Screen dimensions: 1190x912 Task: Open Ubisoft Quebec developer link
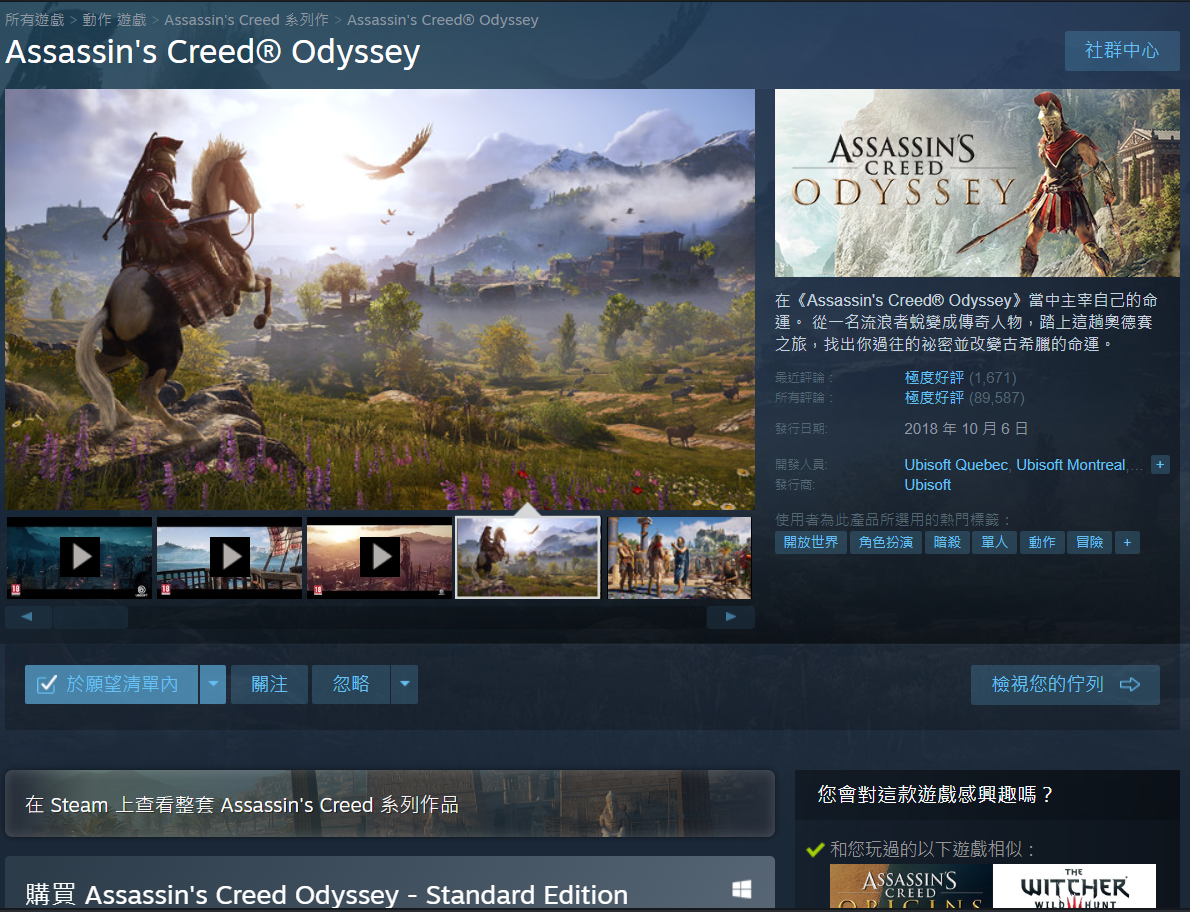tap(955, 465)
